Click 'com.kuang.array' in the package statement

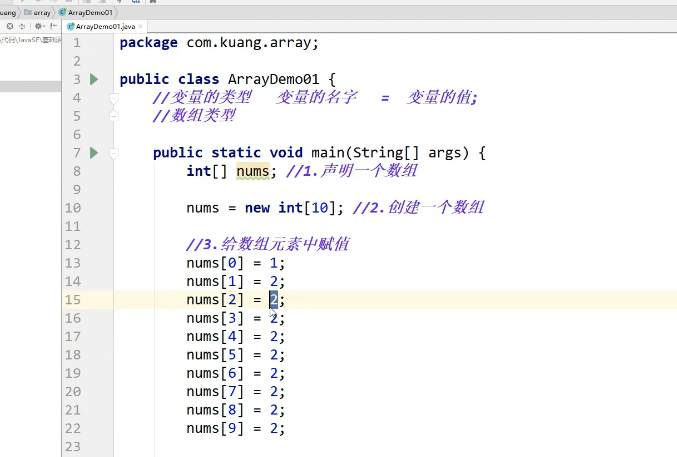pyautogui.click(x=249, y=43)
